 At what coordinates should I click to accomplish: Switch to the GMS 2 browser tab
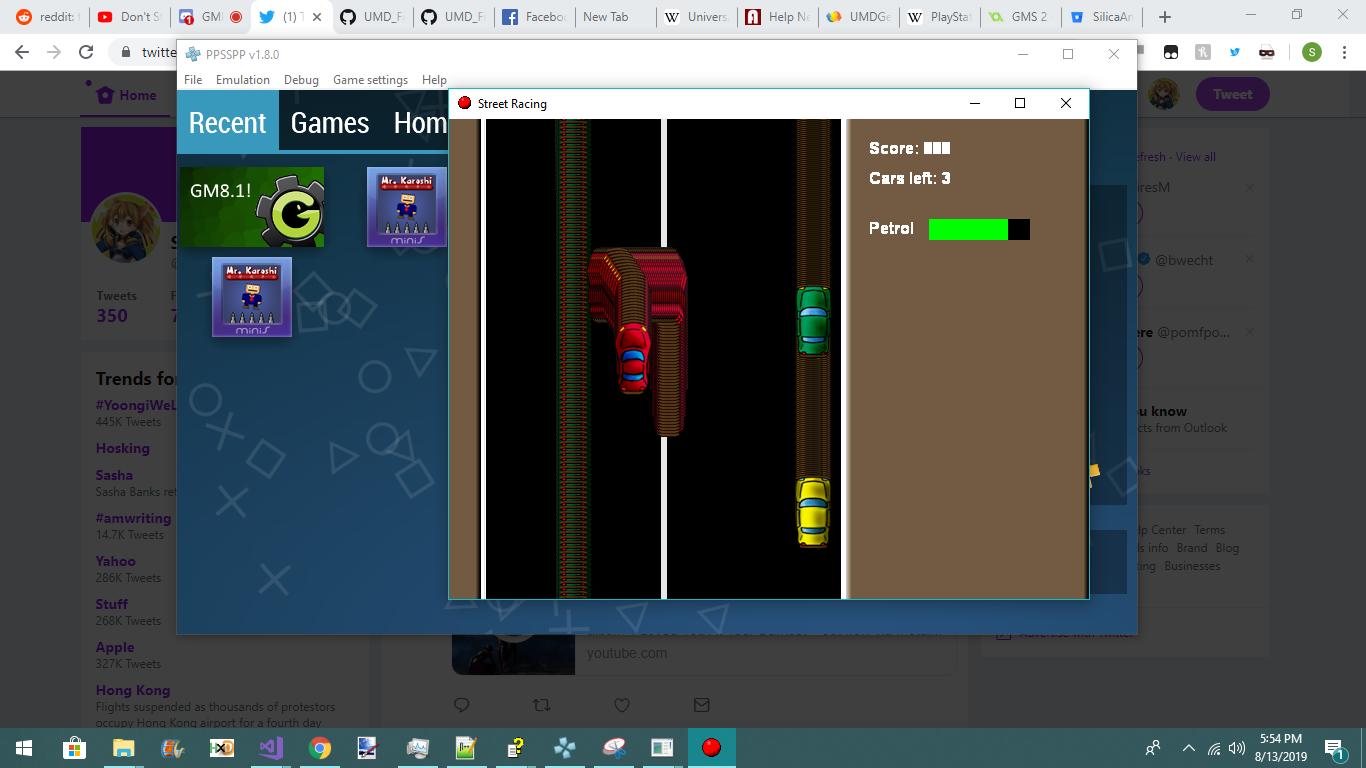point(1018,17)
